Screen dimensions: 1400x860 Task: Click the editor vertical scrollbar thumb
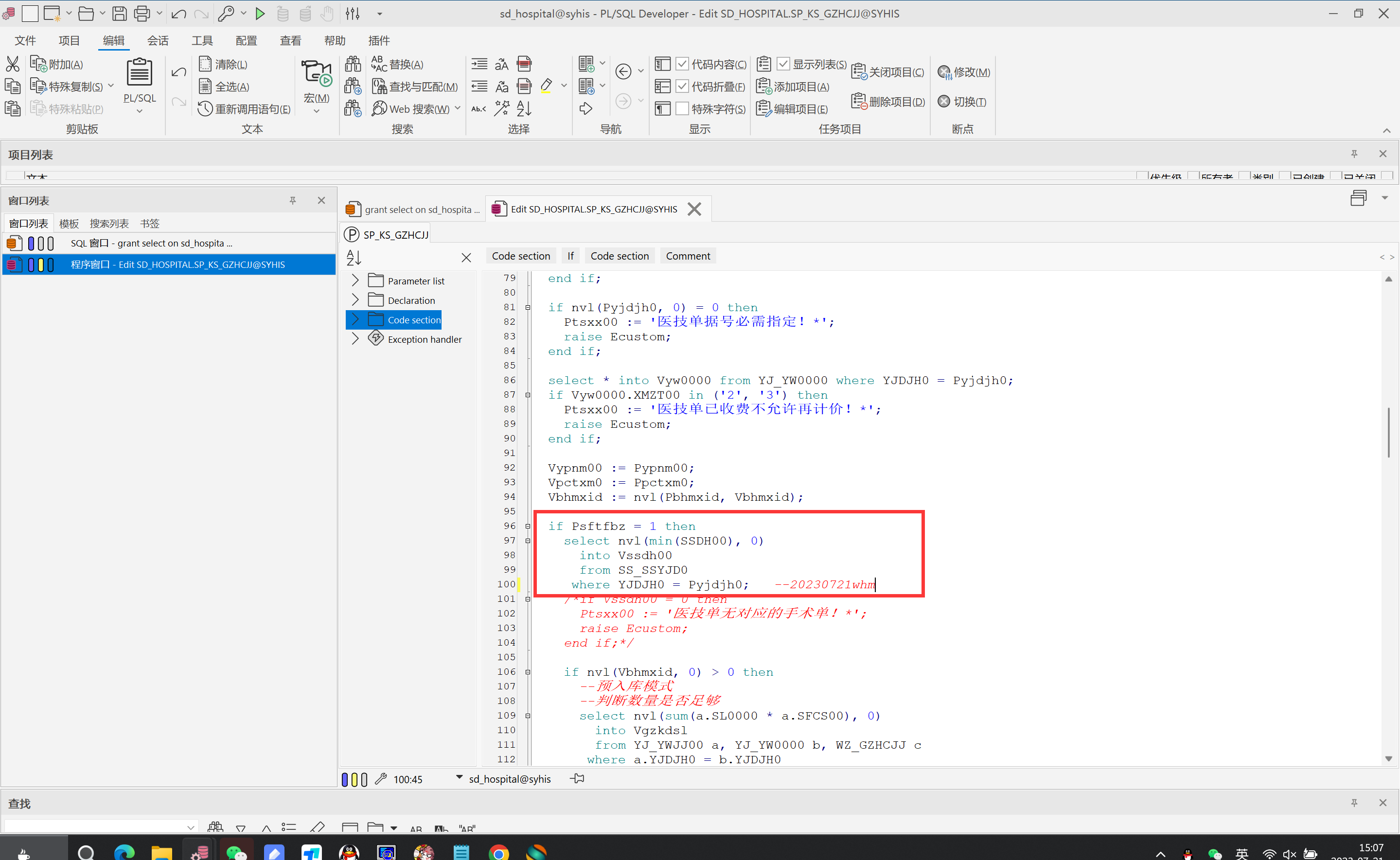(1388, 432)
